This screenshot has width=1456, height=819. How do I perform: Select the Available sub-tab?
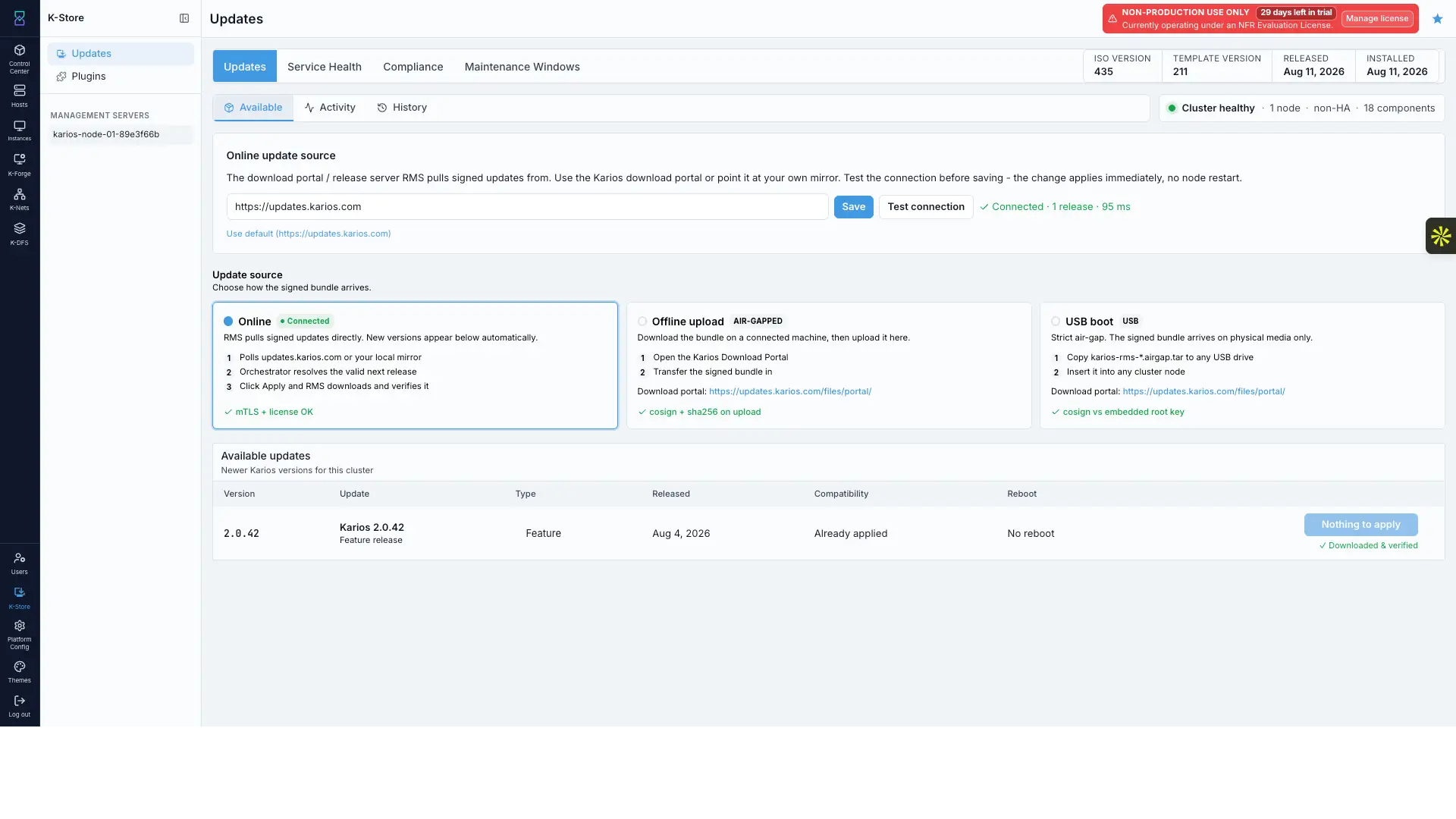click(x=253, y=108)
